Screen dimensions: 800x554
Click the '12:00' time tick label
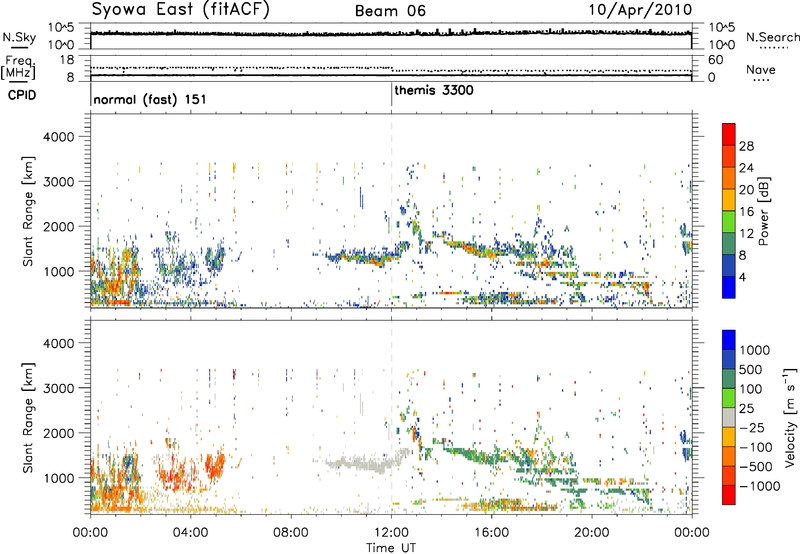click(391, 533)
